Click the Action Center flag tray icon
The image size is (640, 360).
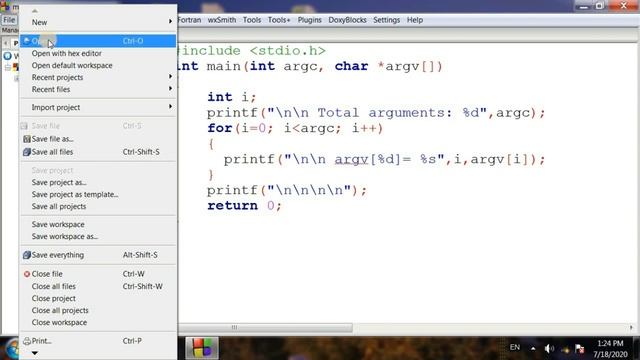[579, 349]
